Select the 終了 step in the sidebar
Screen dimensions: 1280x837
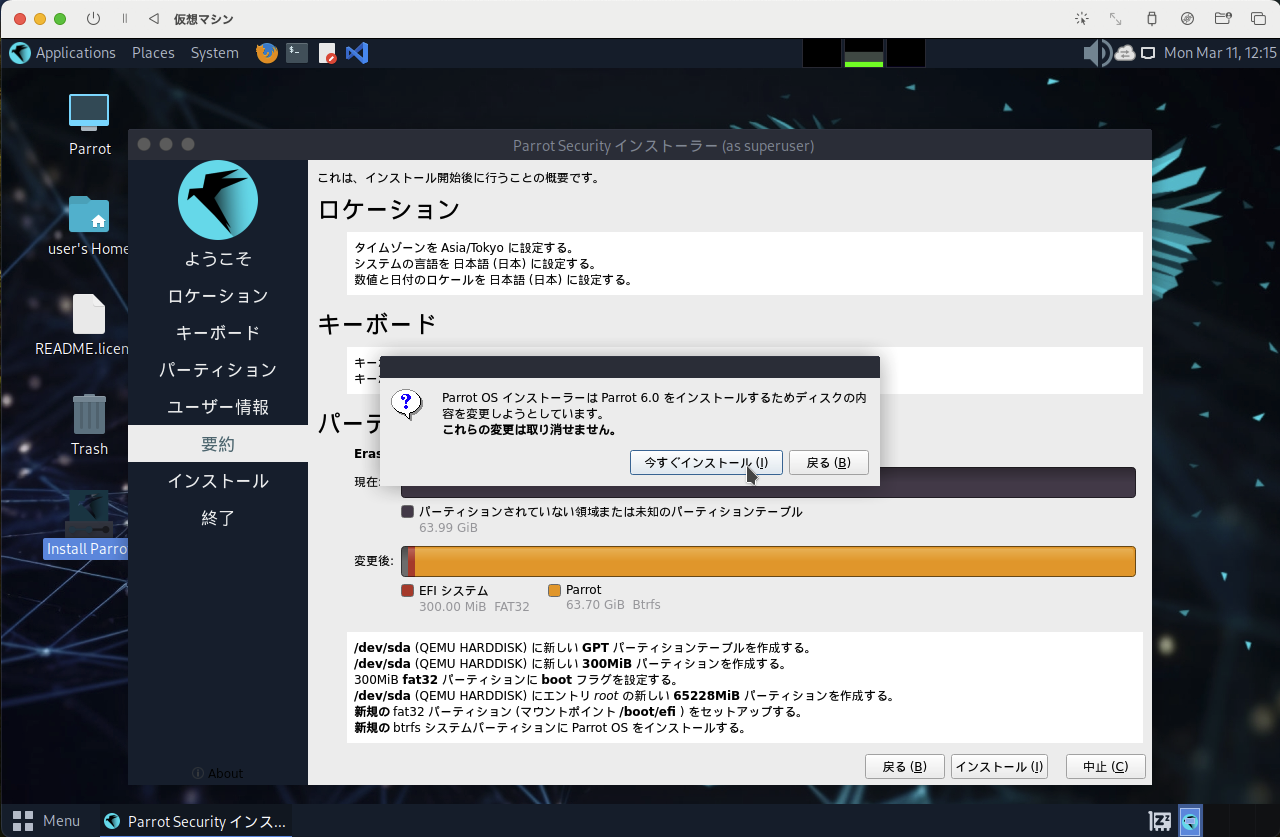[x=218, y=518]
